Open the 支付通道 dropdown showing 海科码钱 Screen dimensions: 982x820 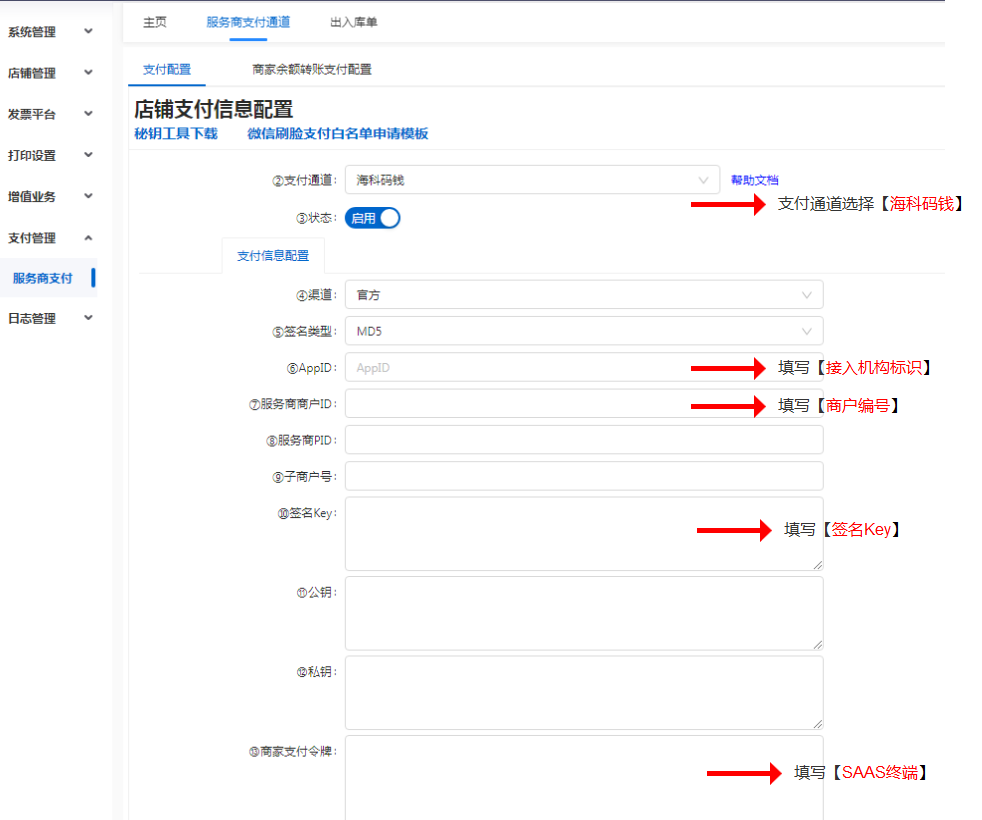[531, 180]
